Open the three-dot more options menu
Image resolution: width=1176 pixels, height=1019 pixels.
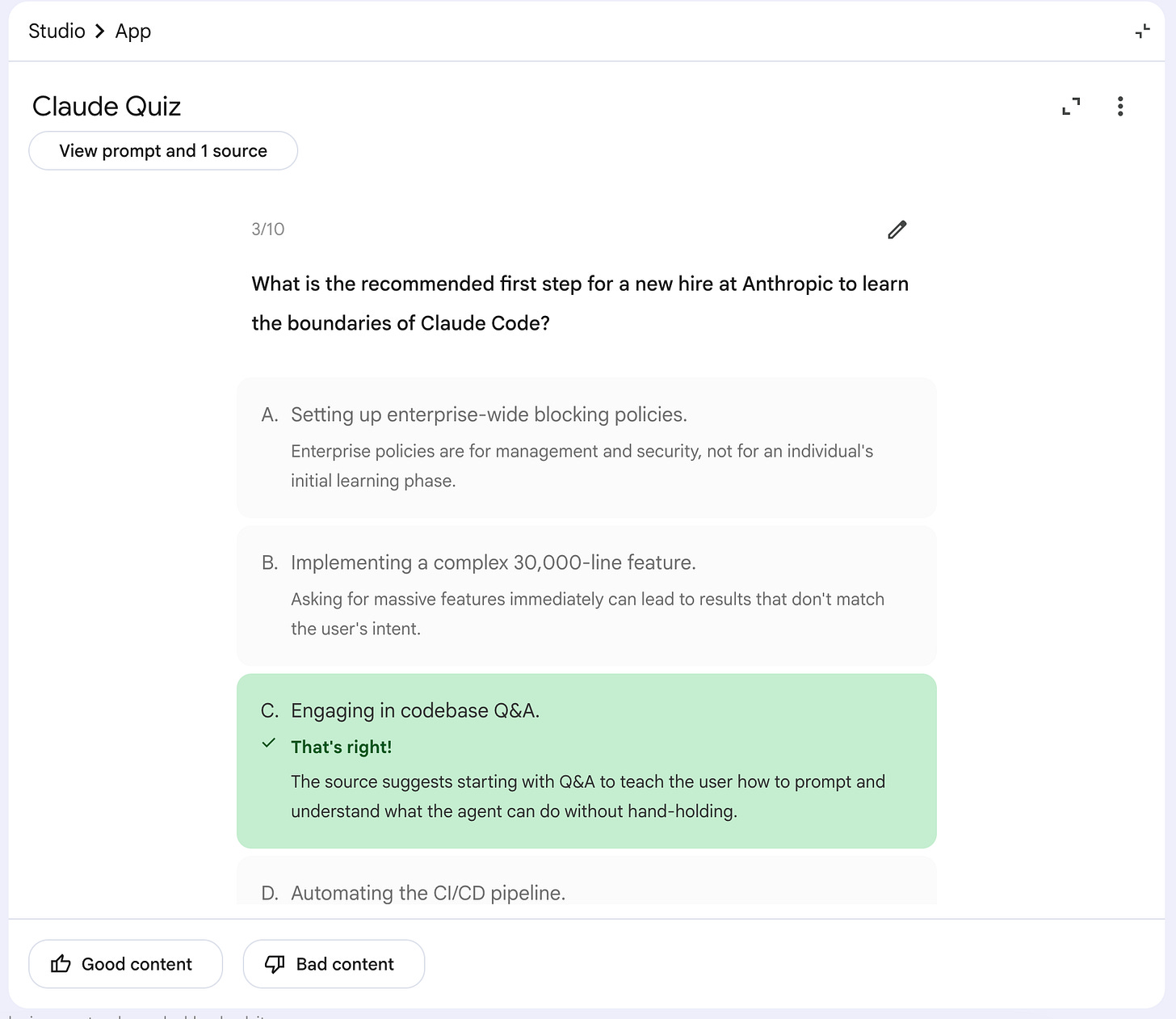(1120, 106)
